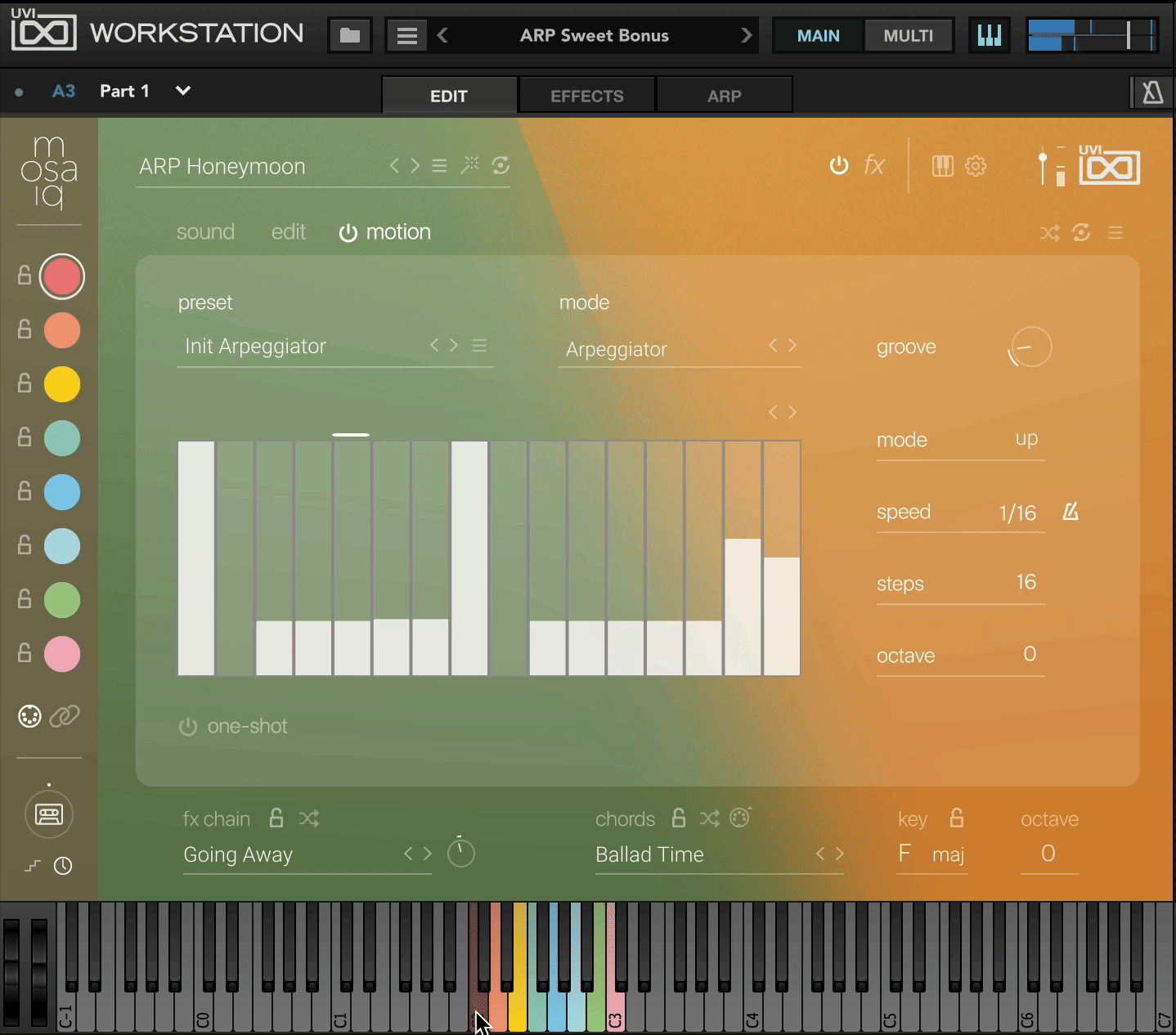The width and height of the screenshot is (1176, 1035).
Task: Select next Ballad Time chords arrow
Action: pyautogui.click(x=840, y=854)
